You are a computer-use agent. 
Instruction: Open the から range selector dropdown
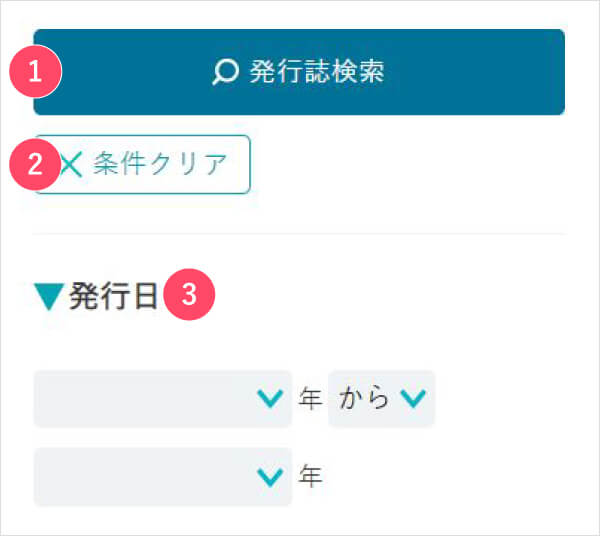pos(382,399)
